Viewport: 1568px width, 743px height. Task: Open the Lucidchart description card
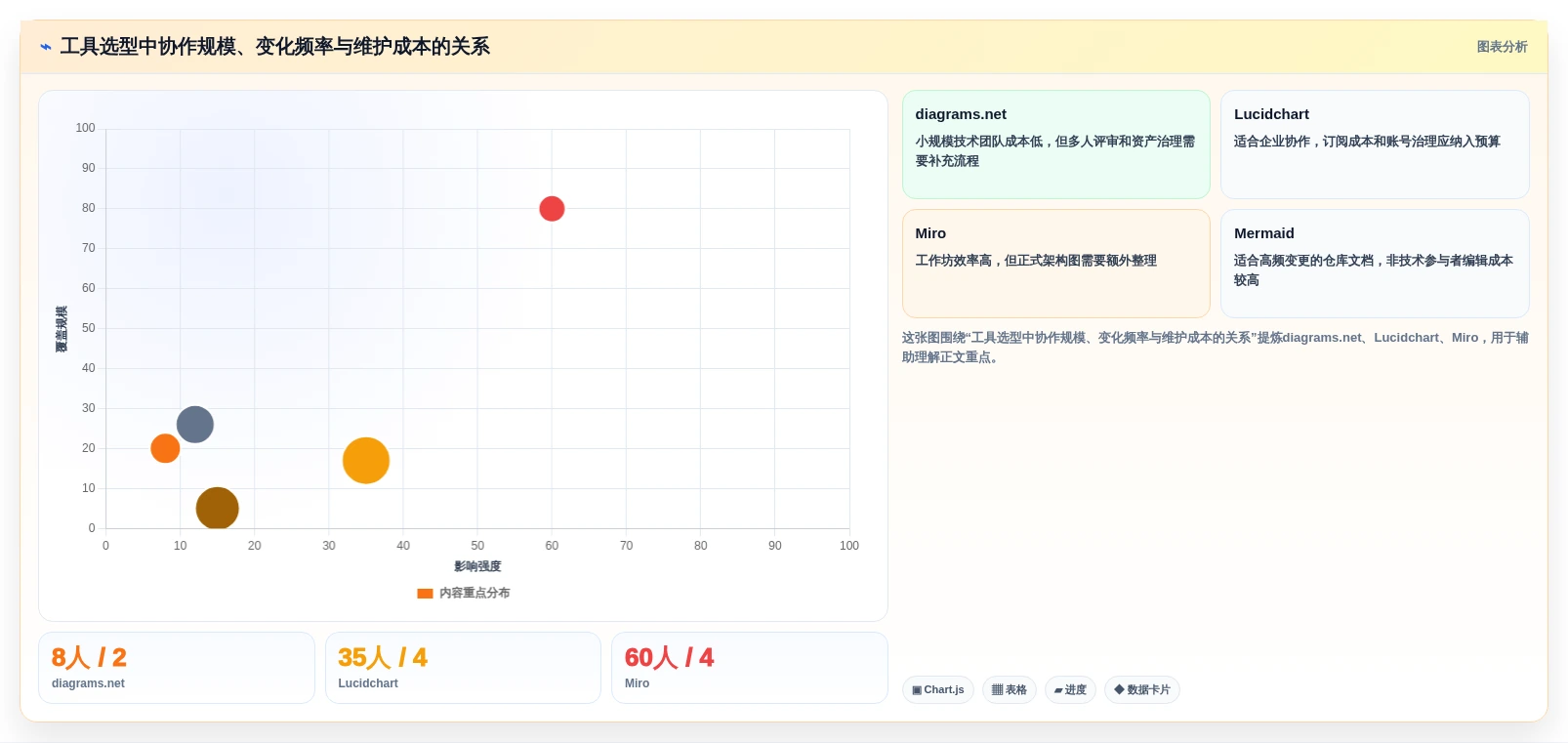[1375, 144]
